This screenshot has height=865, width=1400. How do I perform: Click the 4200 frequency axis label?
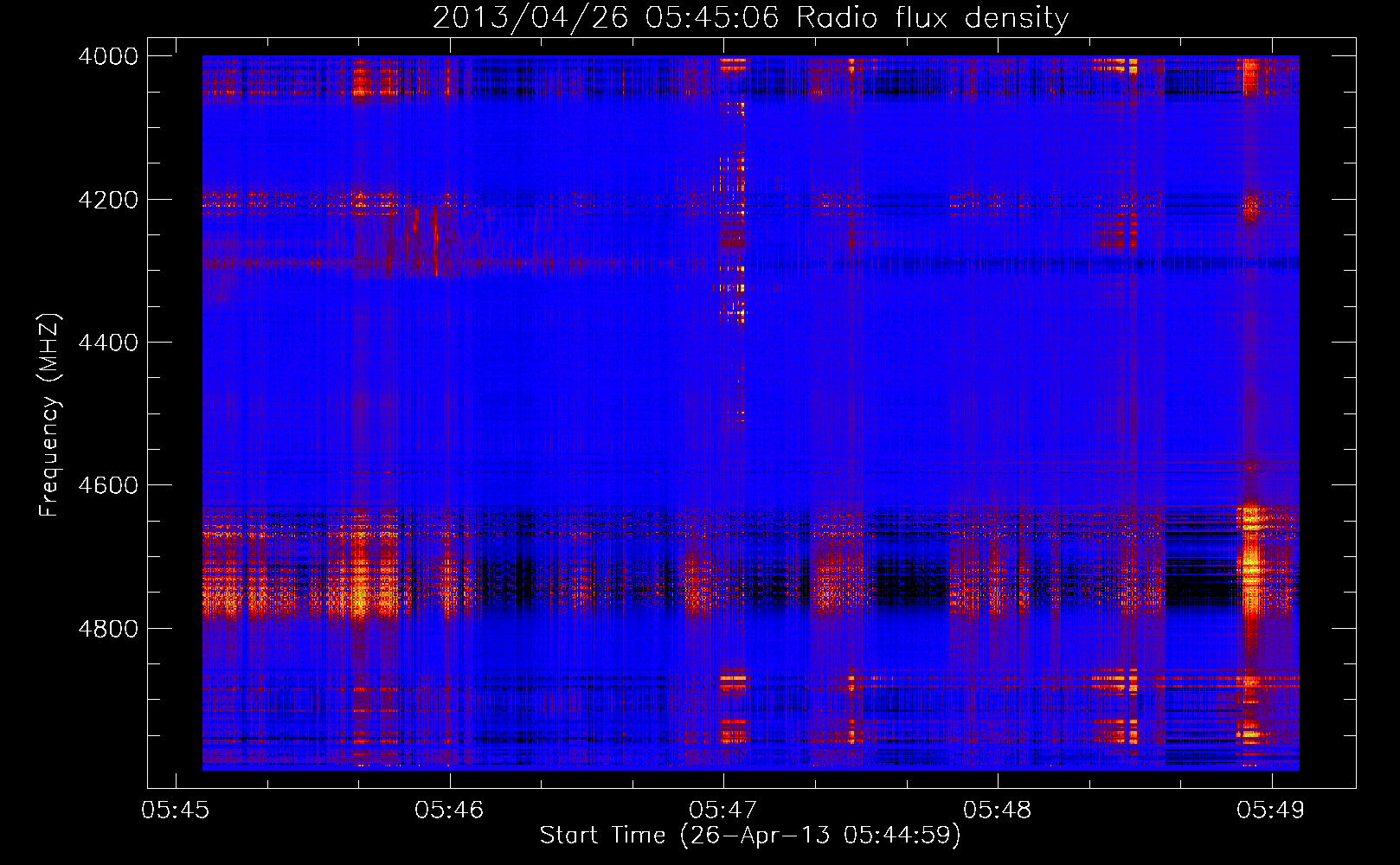[x=108, y=199]
